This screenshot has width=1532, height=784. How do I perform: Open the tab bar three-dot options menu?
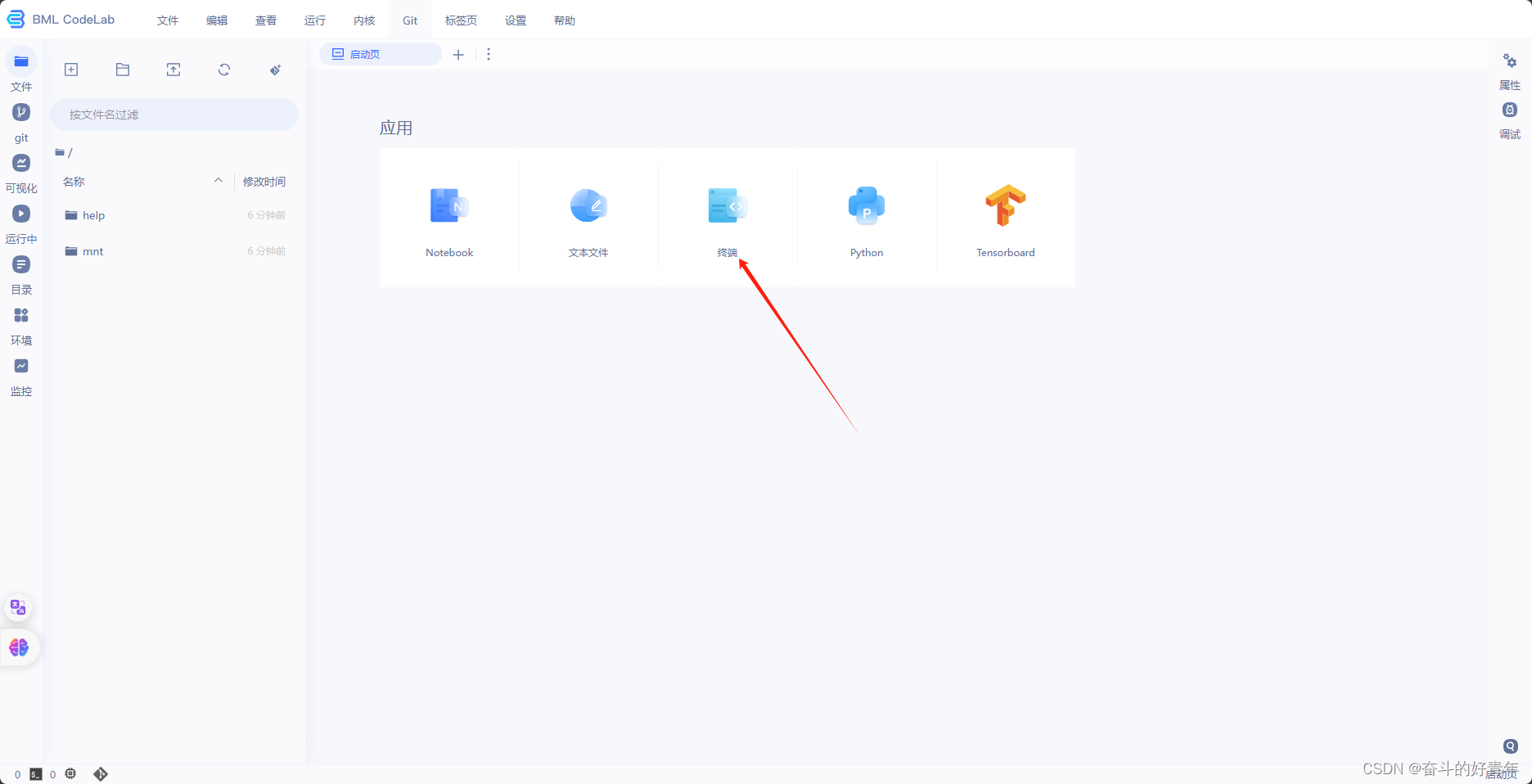coord(489,54)
